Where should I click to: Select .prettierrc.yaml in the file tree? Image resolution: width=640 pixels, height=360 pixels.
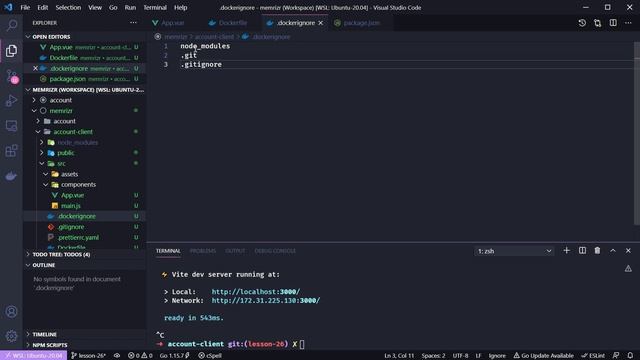(x=78, y=237)
